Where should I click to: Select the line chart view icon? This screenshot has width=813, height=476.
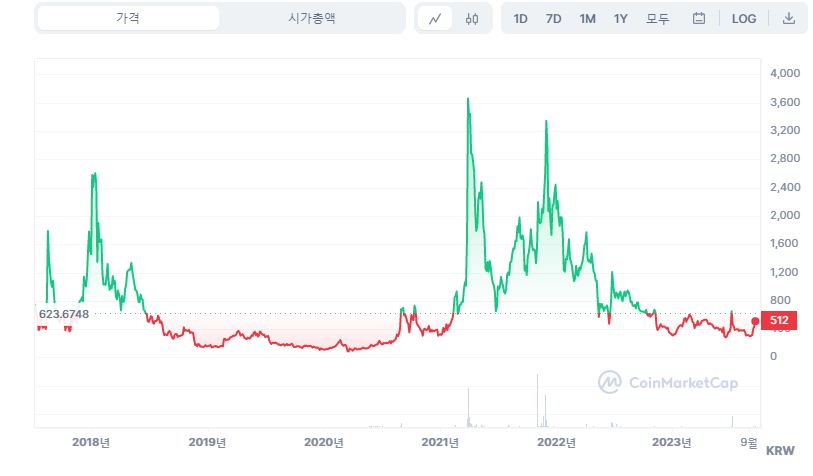pyautogui.click(x=435, y=19)
